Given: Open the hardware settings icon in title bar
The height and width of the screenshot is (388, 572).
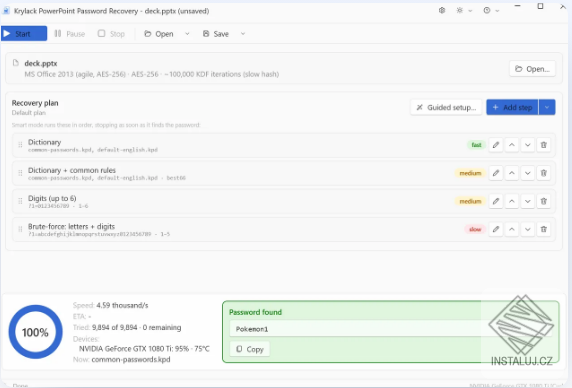Looking at the screenshot, I should (442, 11).
